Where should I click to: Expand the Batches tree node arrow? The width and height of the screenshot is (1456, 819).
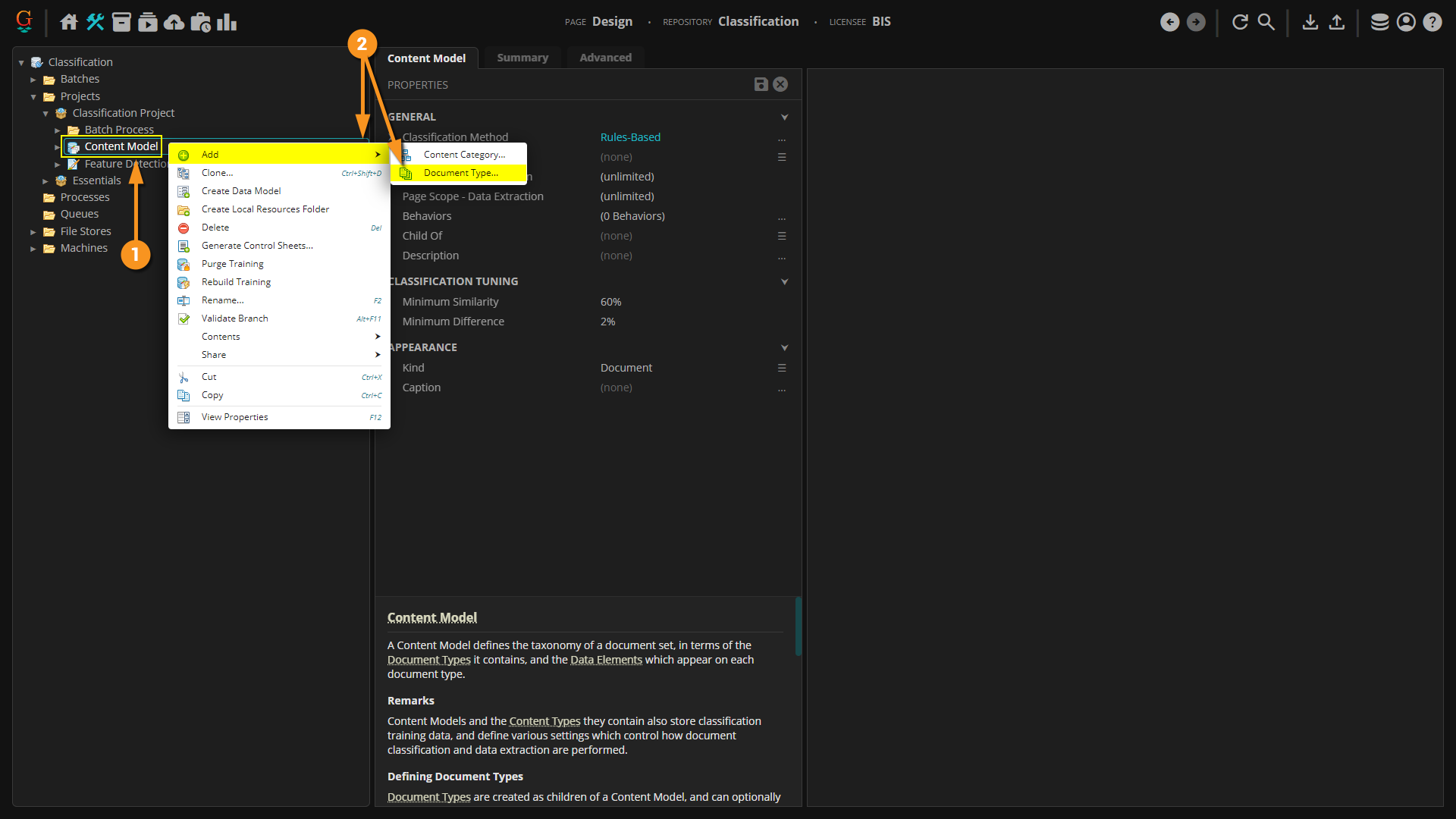tap(33, 79)
